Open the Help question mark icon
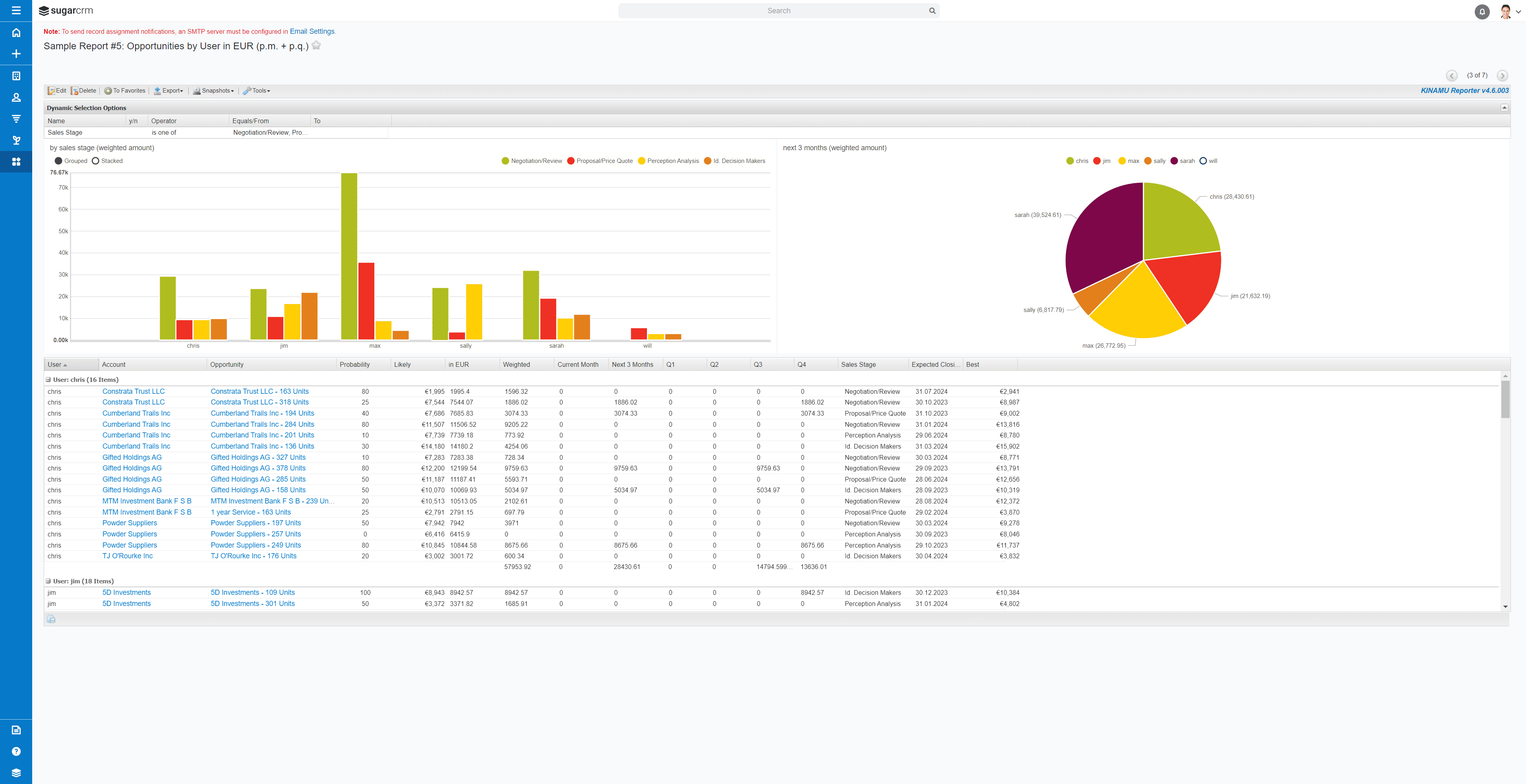 (x=16, y=751)
